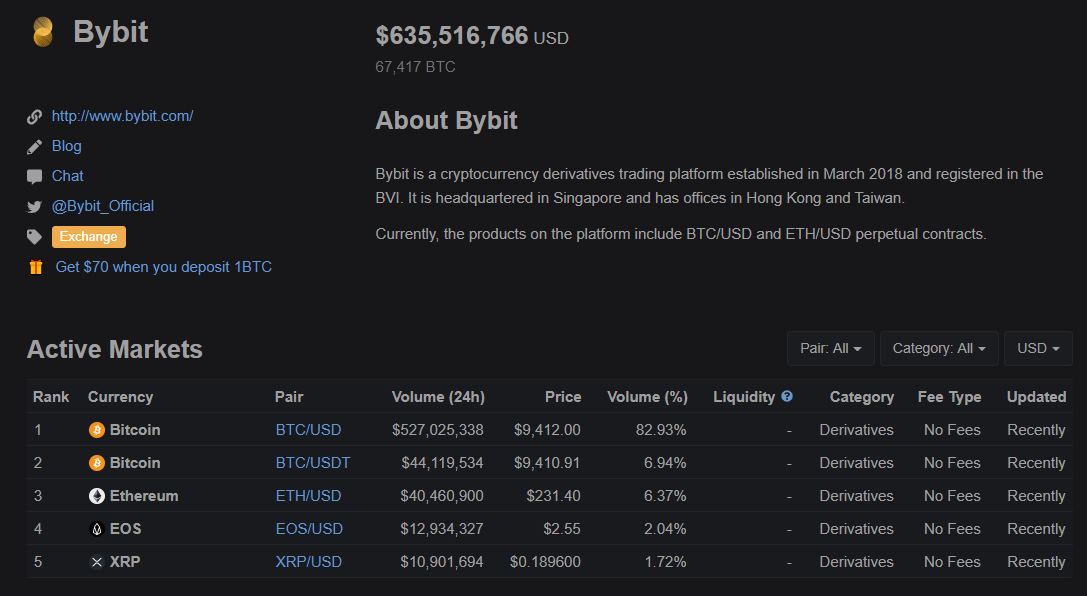The width and height of the screenshot is (1087, 596).
Task: Click the $10,901,694 volume value
Action: (x=442, y=562)
